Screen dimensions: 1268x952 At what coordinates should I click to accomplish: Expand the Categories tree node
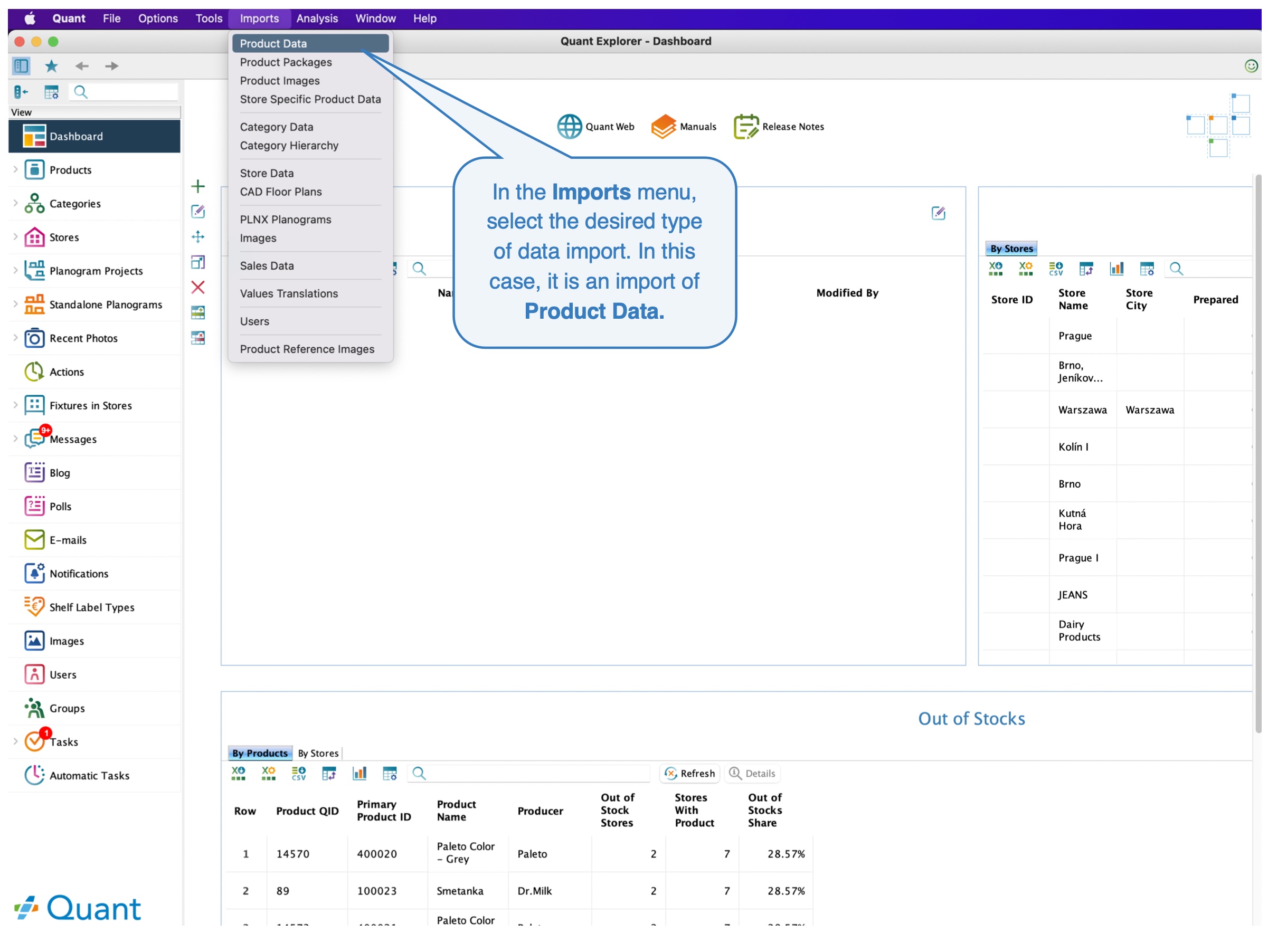point(15,203)
